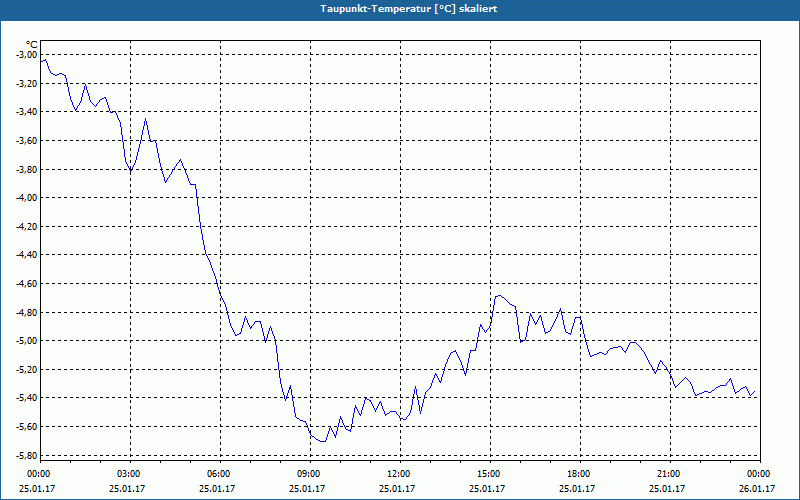The height and width of the screenshot is (500, 800).
Task: Click the -3,40 y-axis value
Action: pos(25,112)
